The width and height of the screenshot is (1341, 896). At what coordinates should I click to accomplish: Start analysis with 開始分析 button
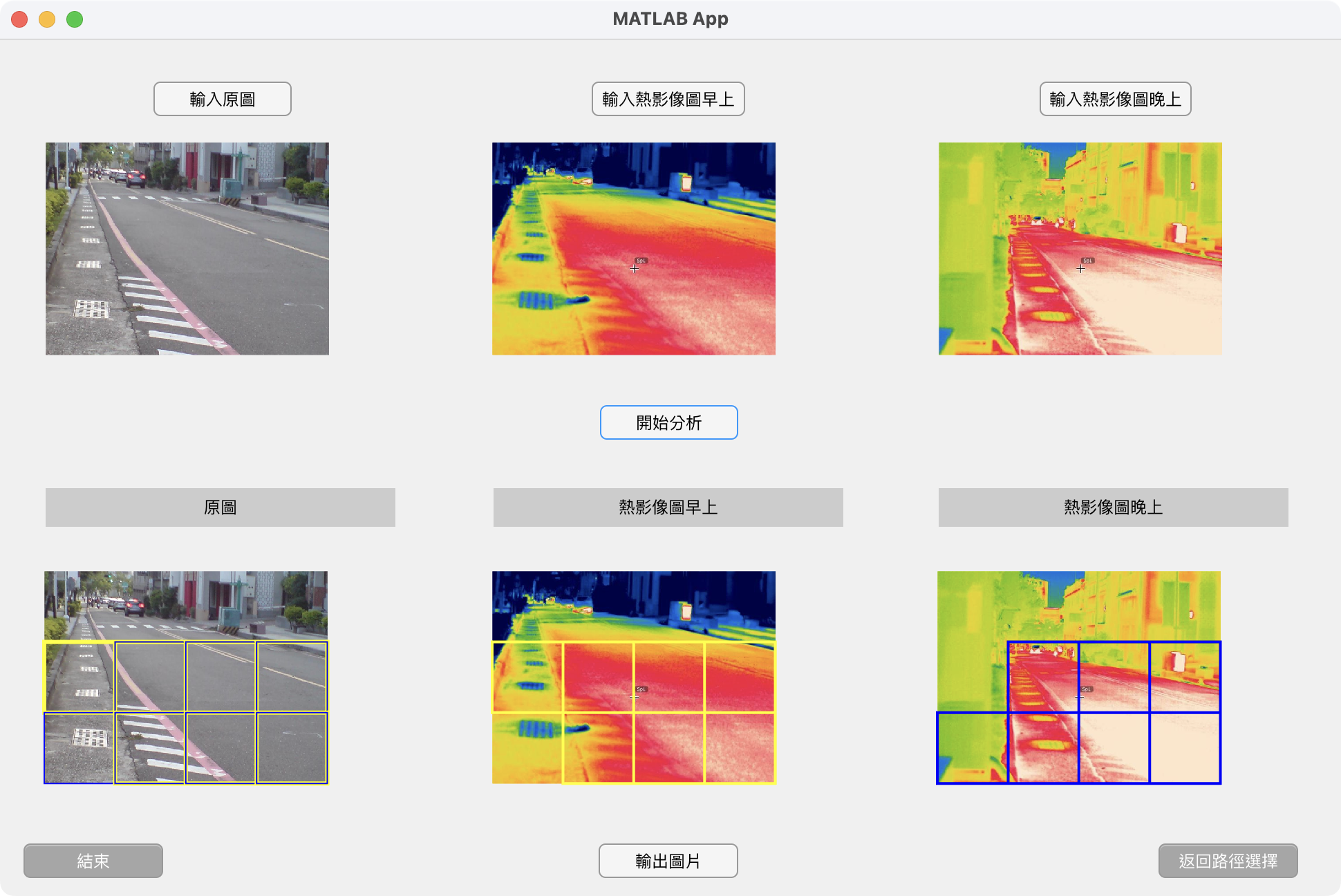click(668, 422)
